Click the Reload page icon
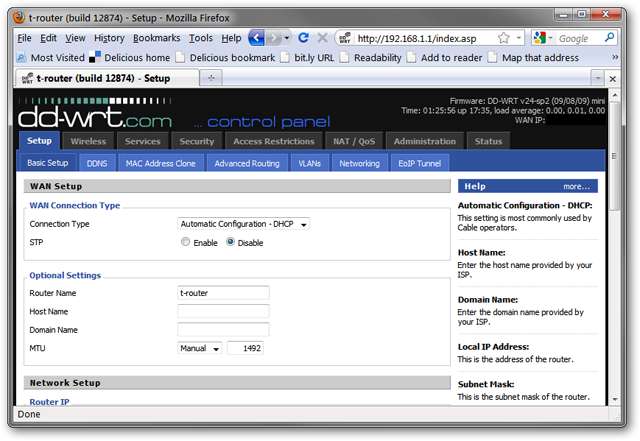 (x=301, y=38)
